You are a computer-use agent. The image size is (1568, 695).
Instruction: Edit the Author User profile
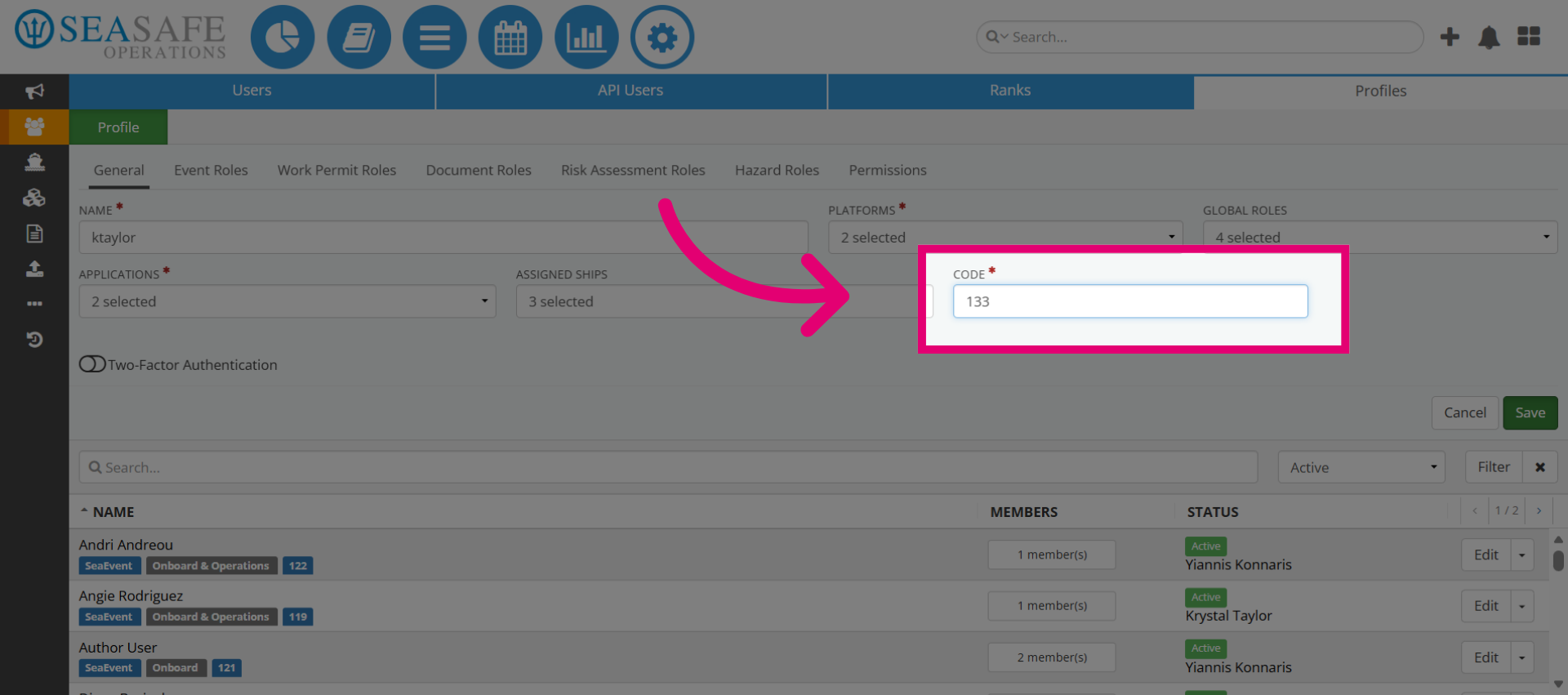point(1486,657)
